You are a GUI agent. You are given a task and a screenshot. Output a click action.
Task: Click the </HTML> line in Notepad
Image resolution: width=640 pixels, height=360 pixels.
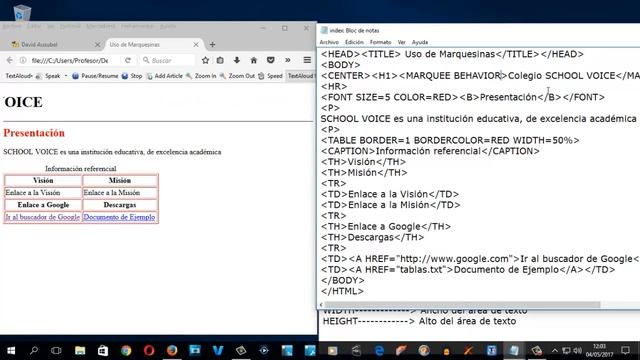[342, 291]
